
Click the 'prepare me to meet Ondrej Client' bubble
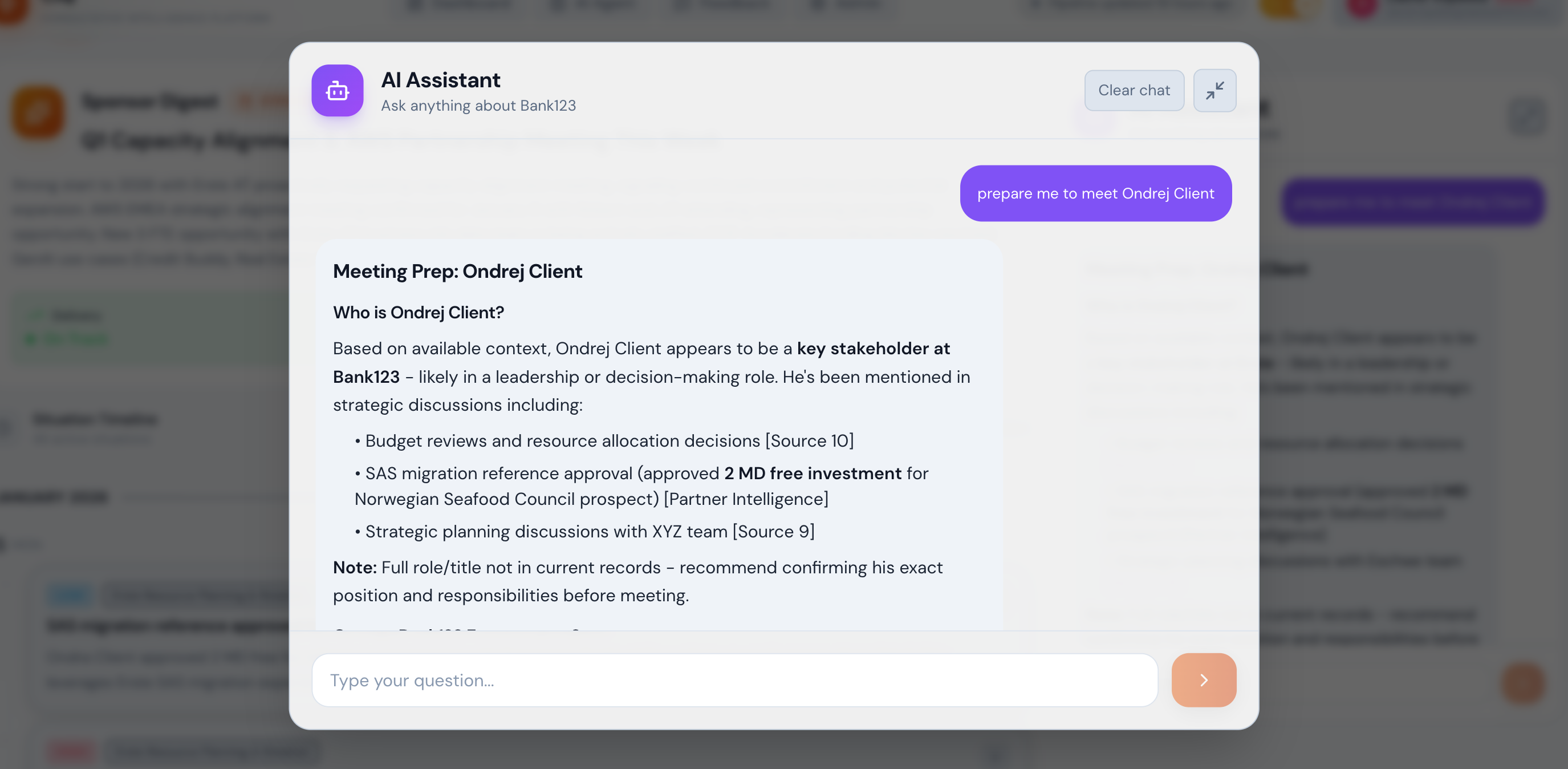click(x=1095, y=193)
